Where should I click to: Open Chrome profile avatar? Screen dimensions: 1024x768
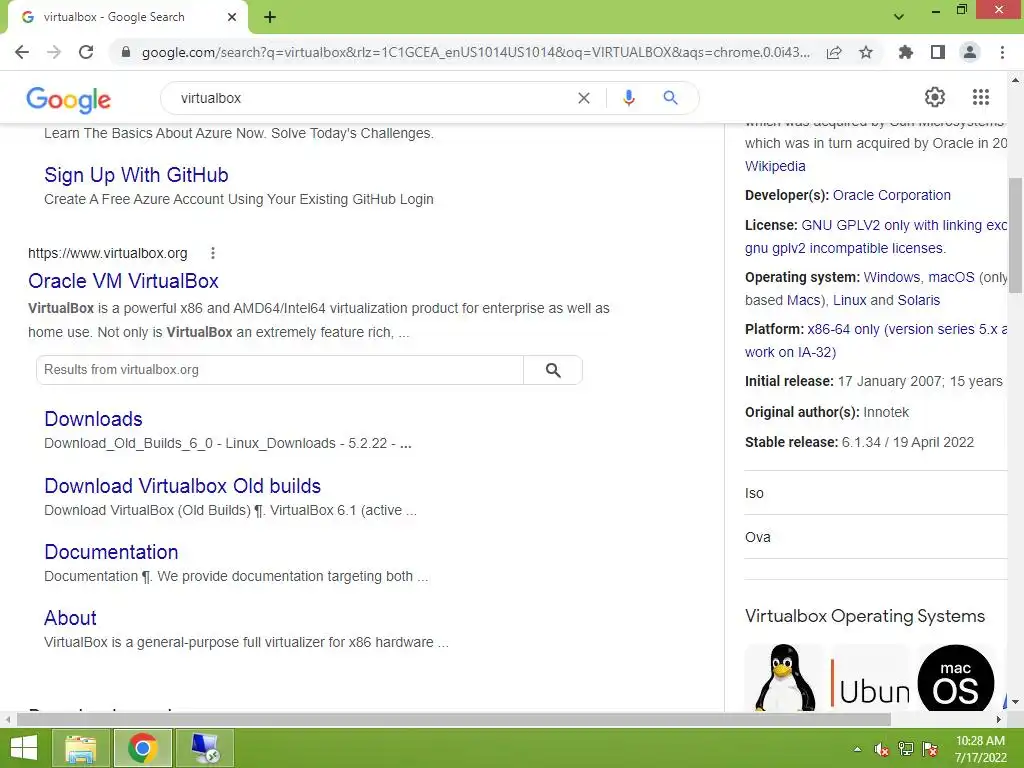970,52
